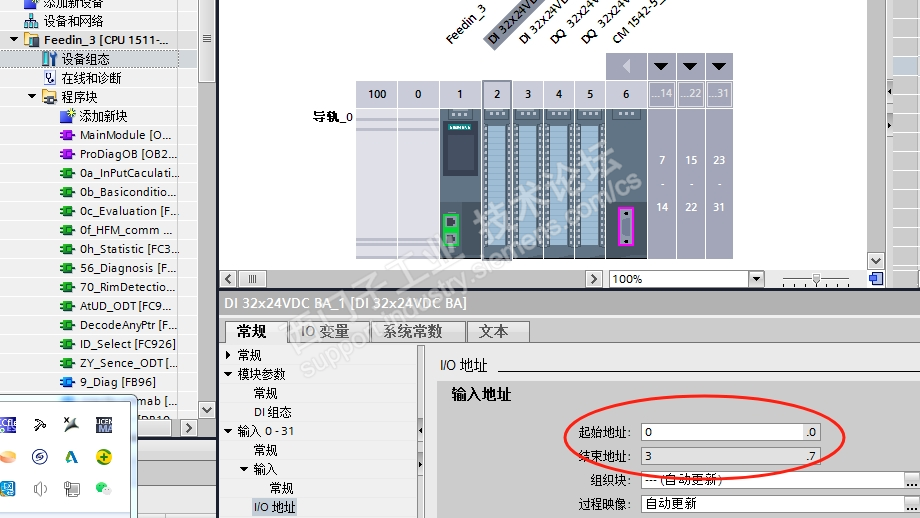Collapse the 输入 subsection

coord(244,469)
